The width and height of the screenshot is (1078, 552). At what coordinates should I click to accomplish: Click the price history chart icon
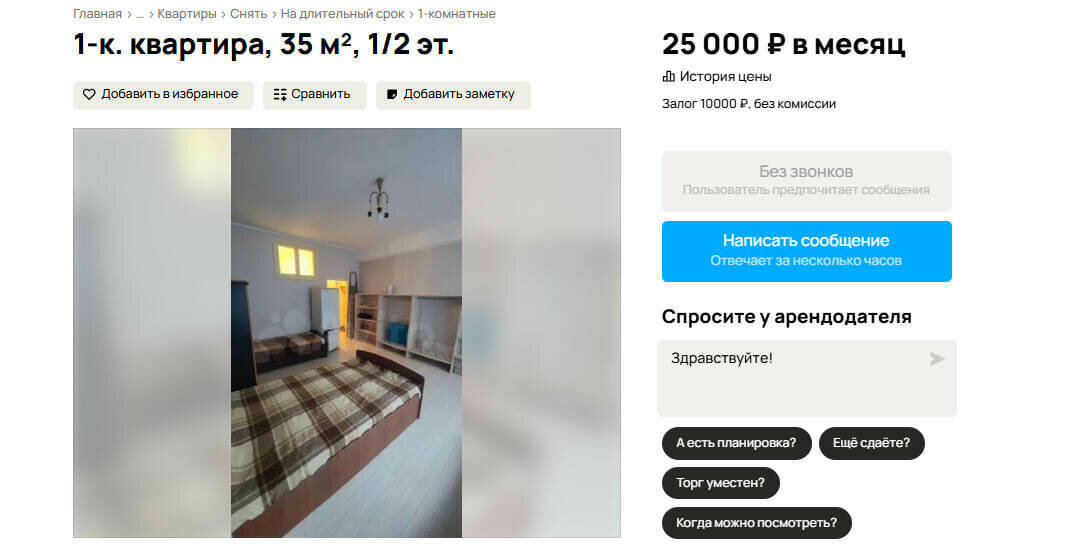(668, 76)
